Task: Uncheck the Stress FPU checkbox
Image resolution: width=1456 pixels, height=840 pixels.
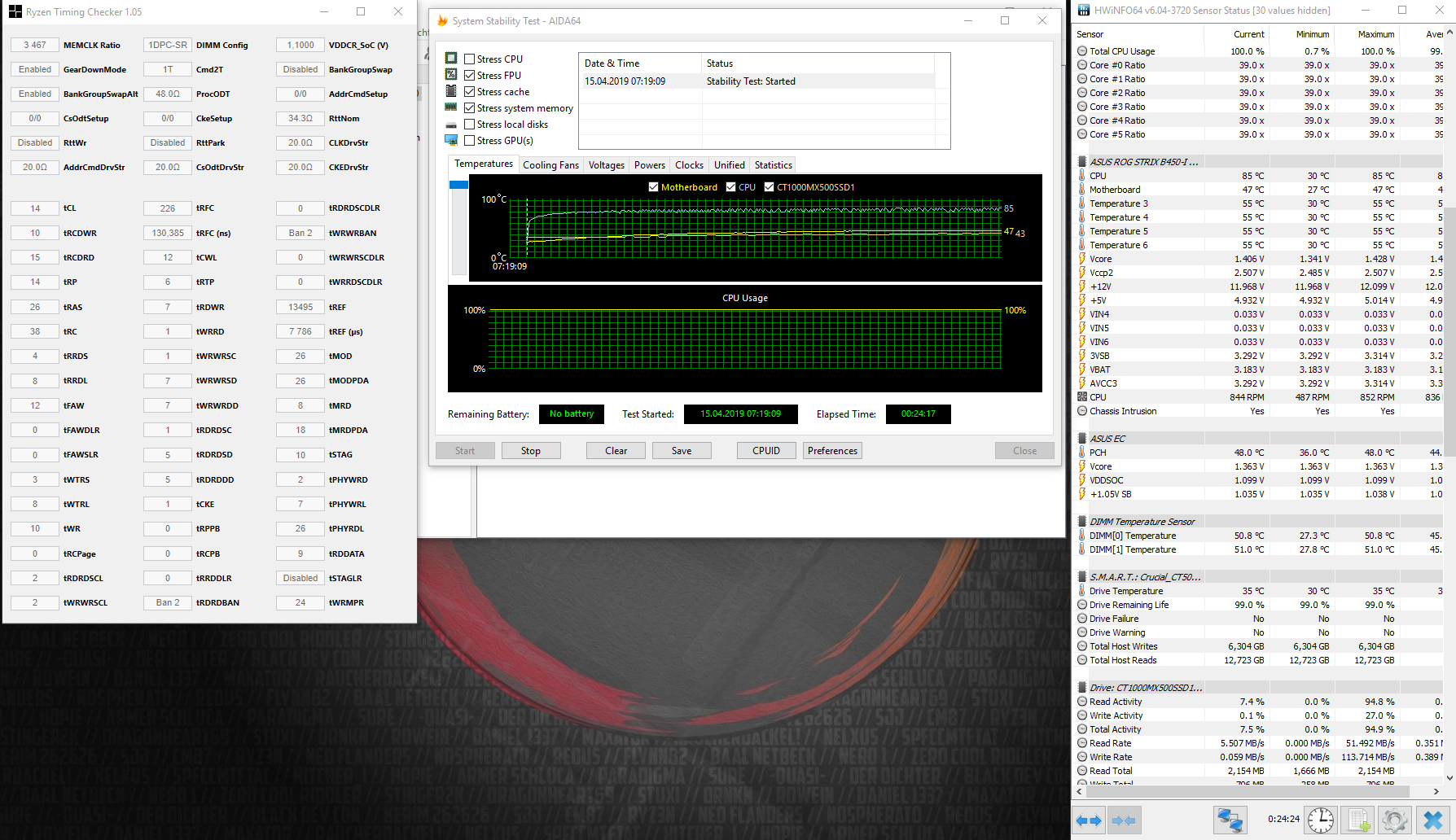Action: click(x=469, y=75)
